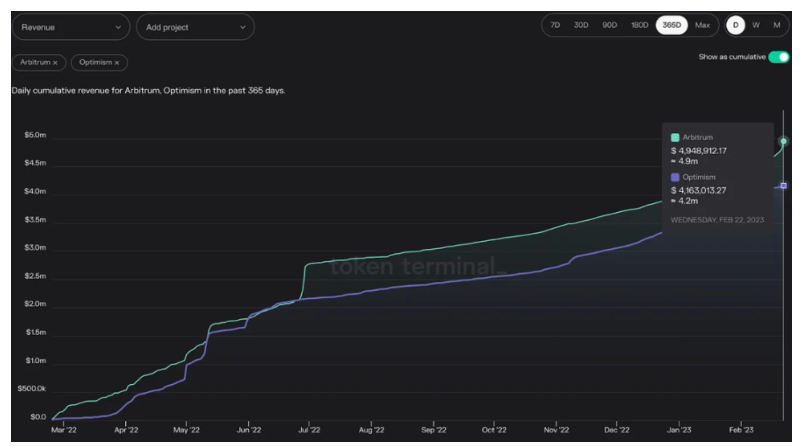803x447 pixels.
Task: Click the $0.0 axis label
Action: click(x=38, y=417)
